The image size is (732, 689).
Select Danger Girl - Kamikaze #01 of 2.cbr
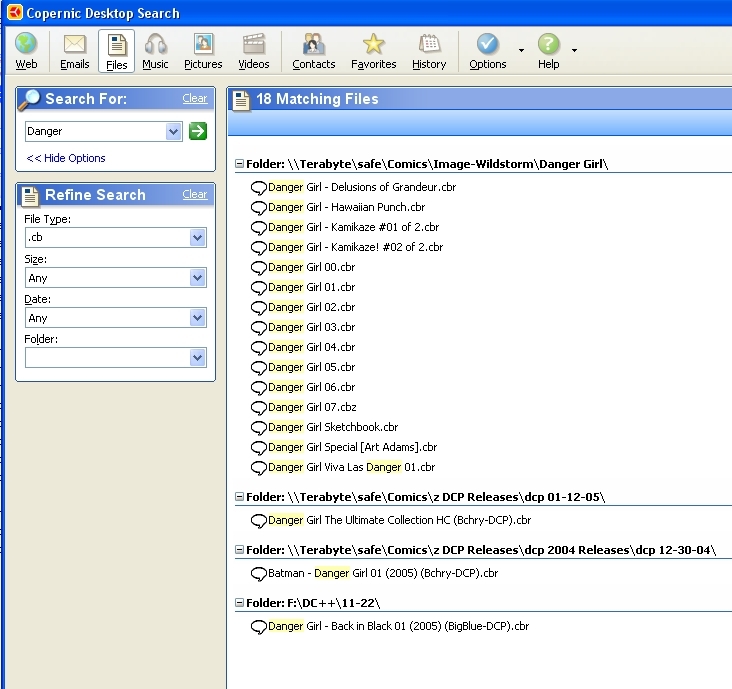pos(353,227)
